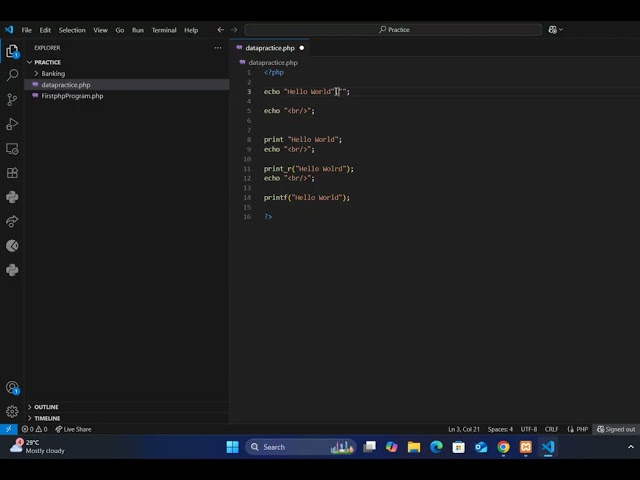This screenshot has height=480, width=640.
Task: Open the View menu
Action: point(100,30)
